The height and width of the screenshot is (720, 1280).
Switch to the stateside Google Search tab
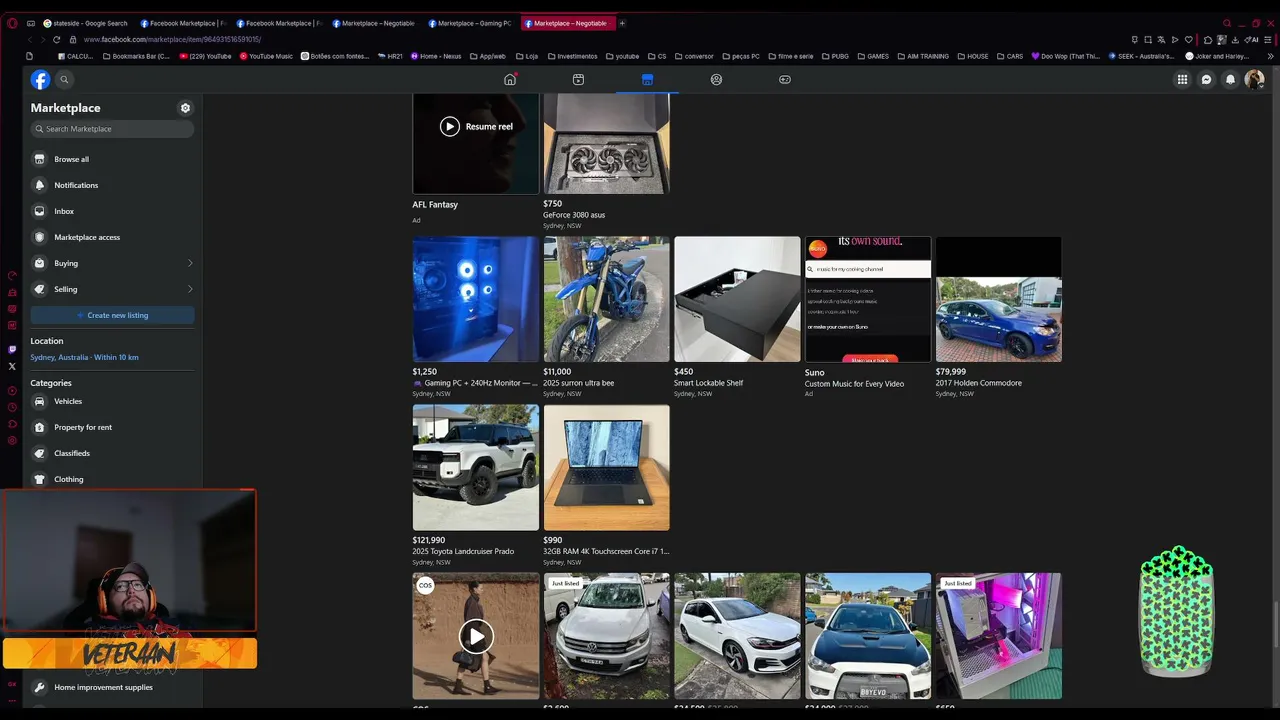click(85, 23)
